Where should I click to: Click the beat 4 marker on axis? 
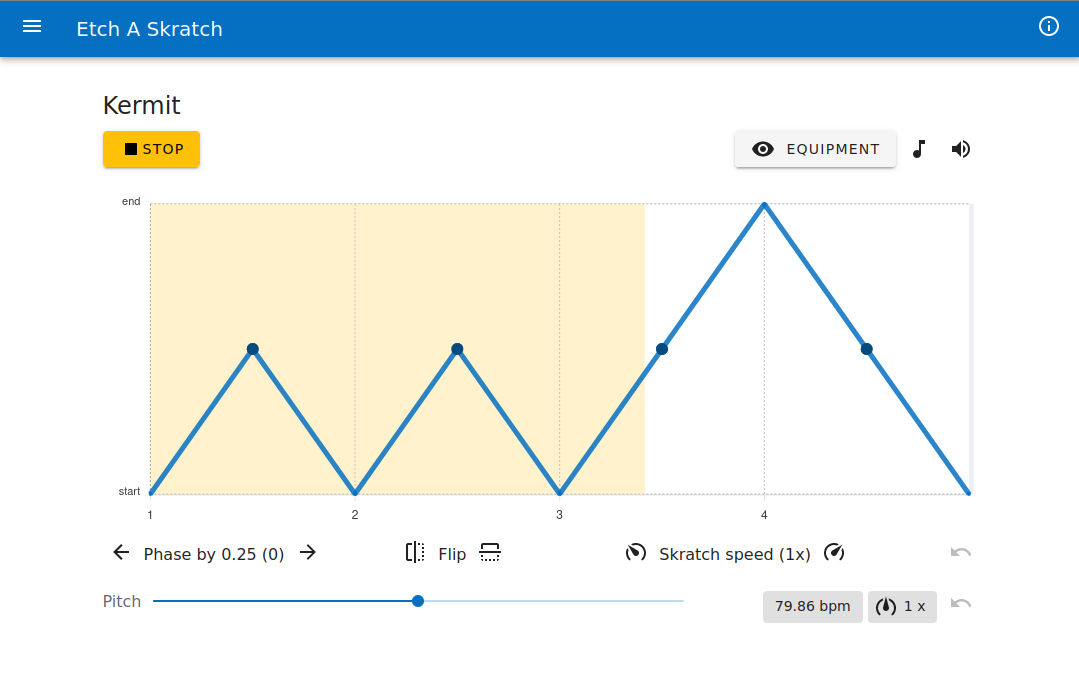tap(764, 515)
